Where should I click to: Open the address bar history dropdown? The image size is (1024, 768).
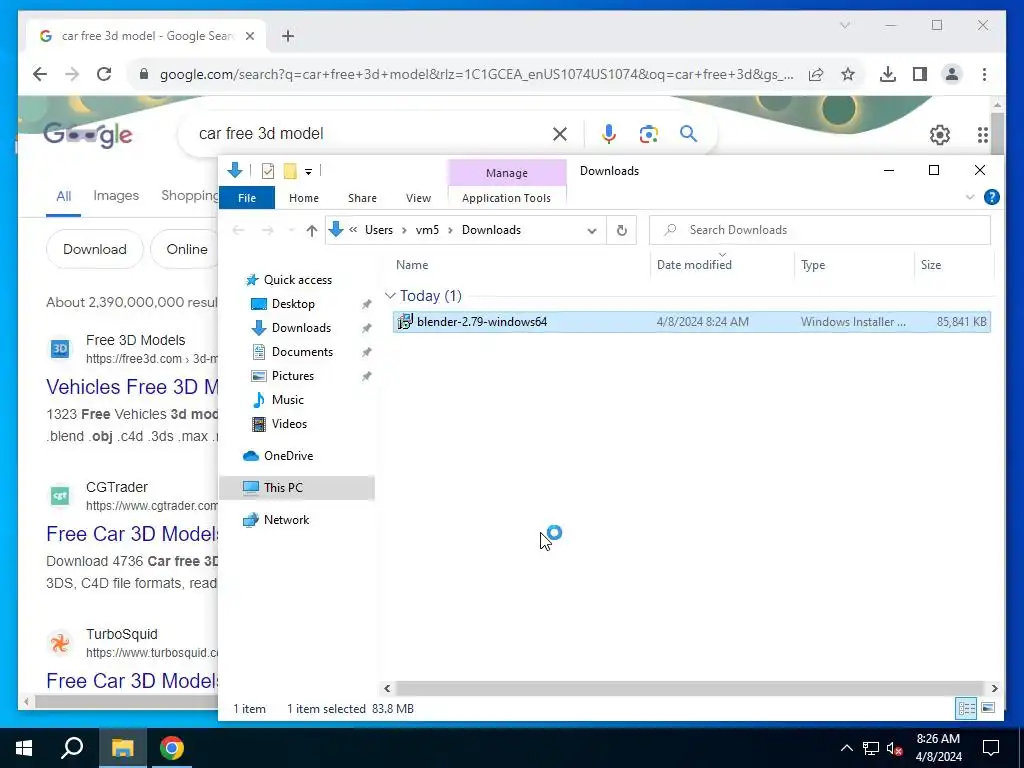tap(592, 231)
